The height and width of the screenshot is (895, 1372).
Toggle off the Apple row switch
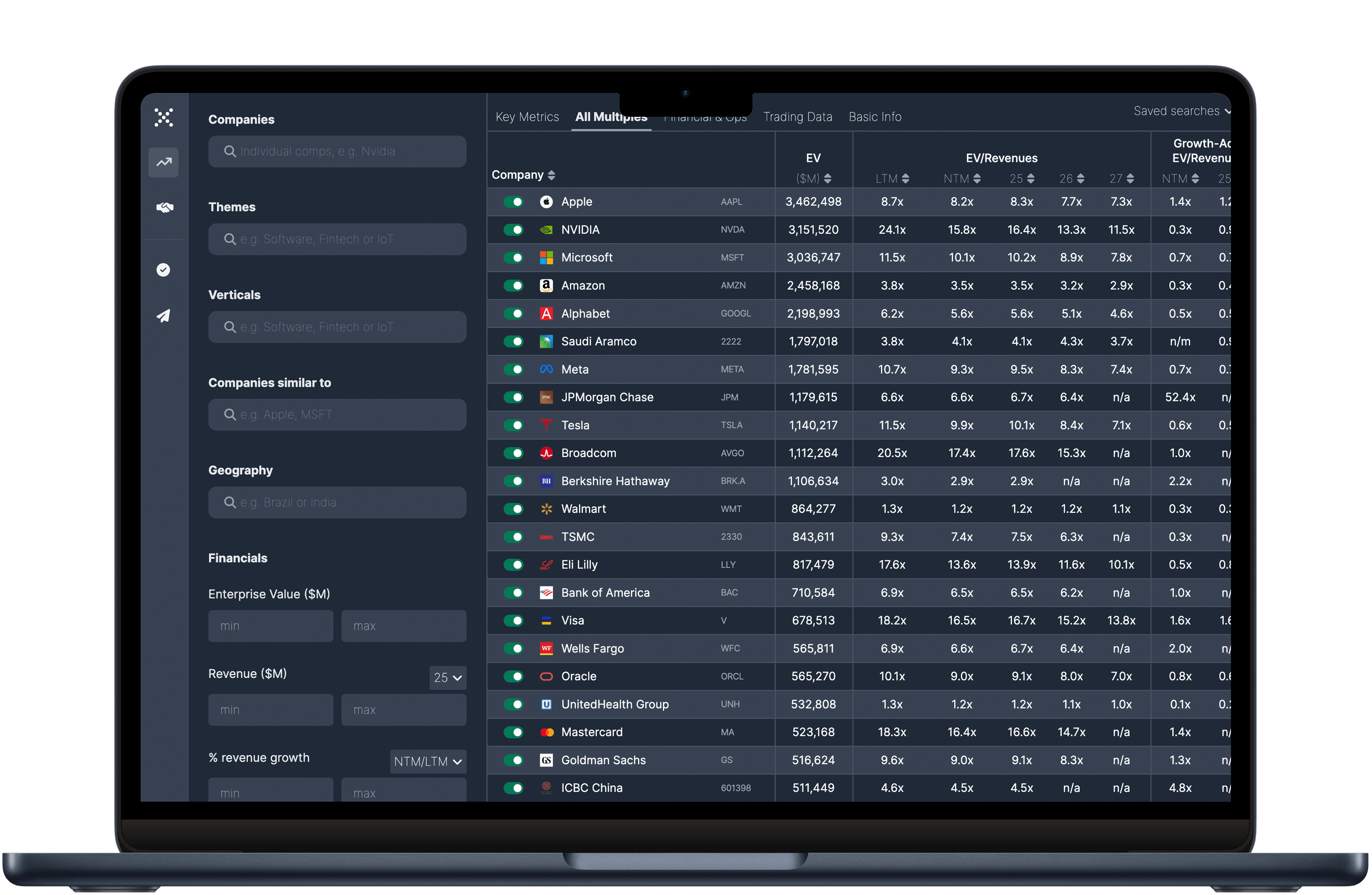513,202
